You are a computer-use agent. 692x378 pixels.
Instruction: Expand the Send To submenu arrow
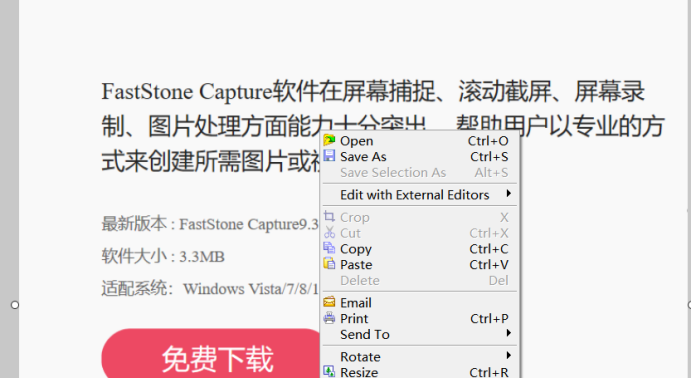(509, 333)
